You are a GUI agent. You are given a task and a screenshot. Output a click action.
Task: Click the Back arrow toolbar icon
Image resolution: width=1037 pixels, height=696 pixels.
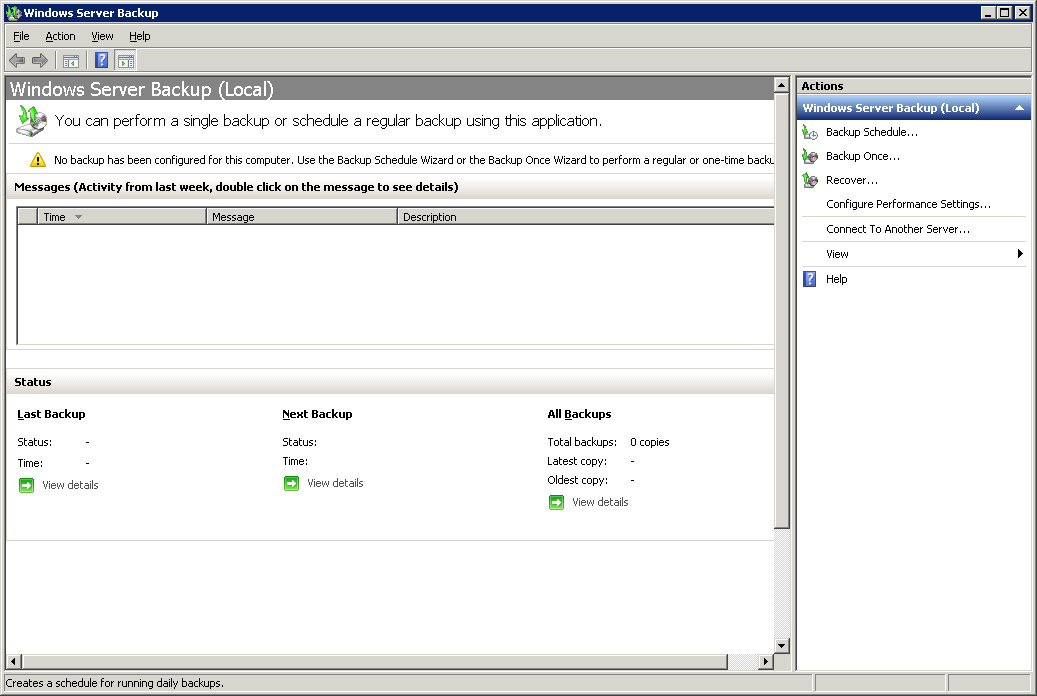[17, 61]
